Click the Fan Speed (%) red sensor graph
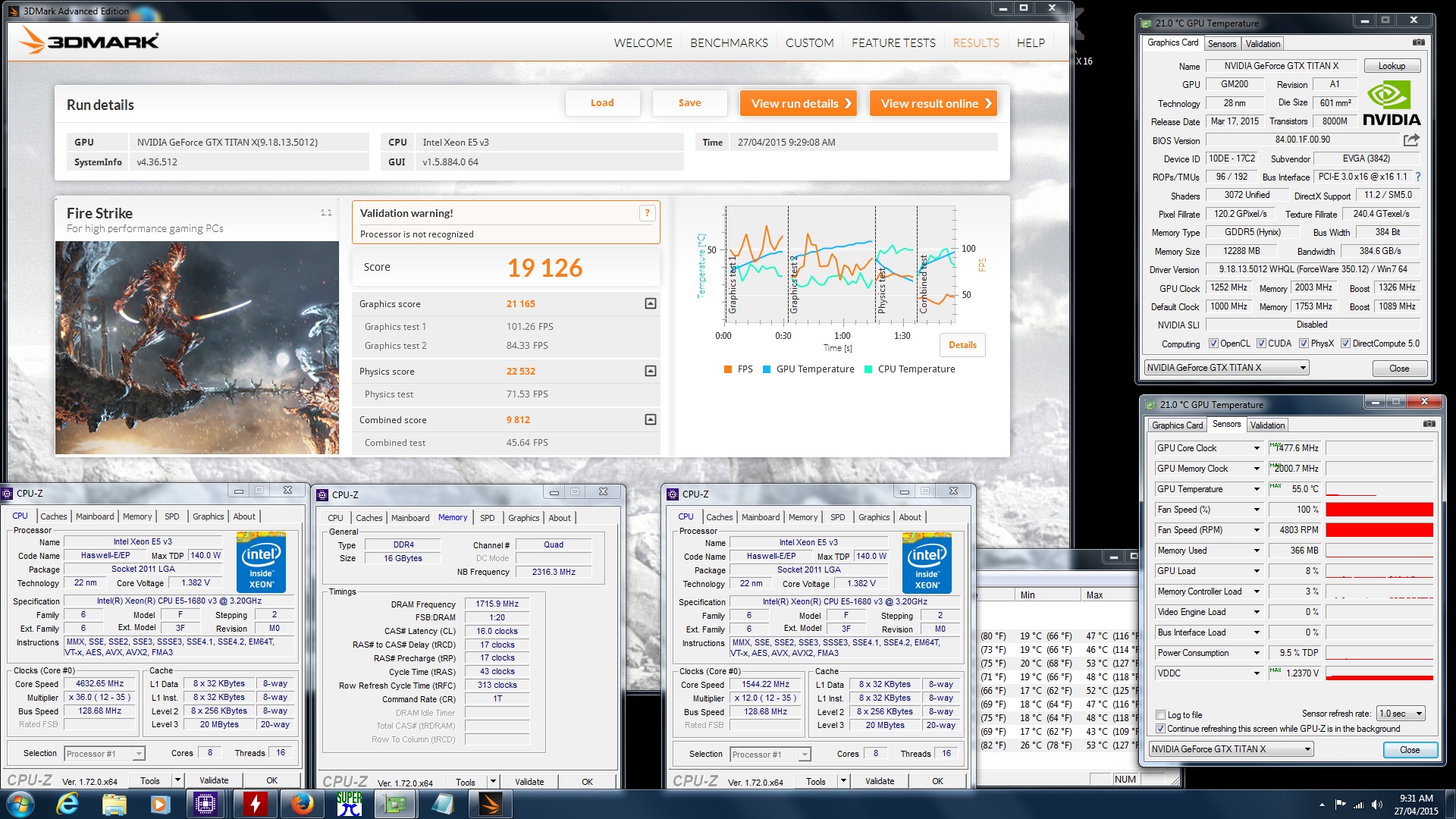The width and height of the screenshot is (1456, 819). (1379, 510)
